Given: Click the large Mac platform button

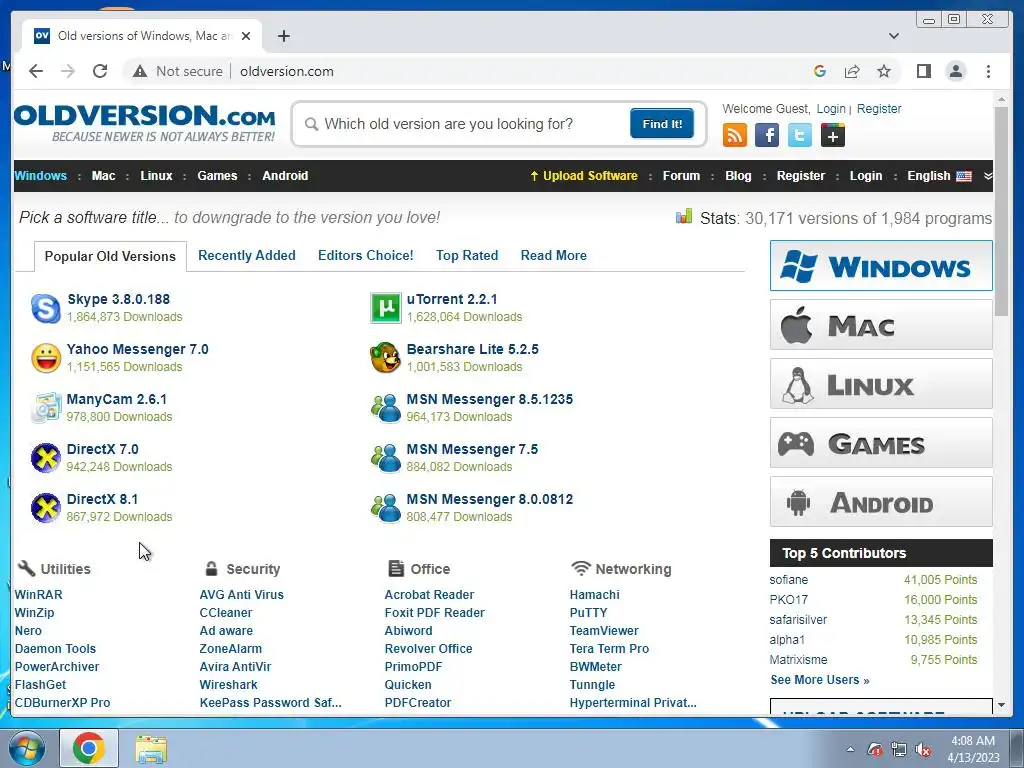Looking at the screenshot, I should pyautogui.click(x=881, y=325).
